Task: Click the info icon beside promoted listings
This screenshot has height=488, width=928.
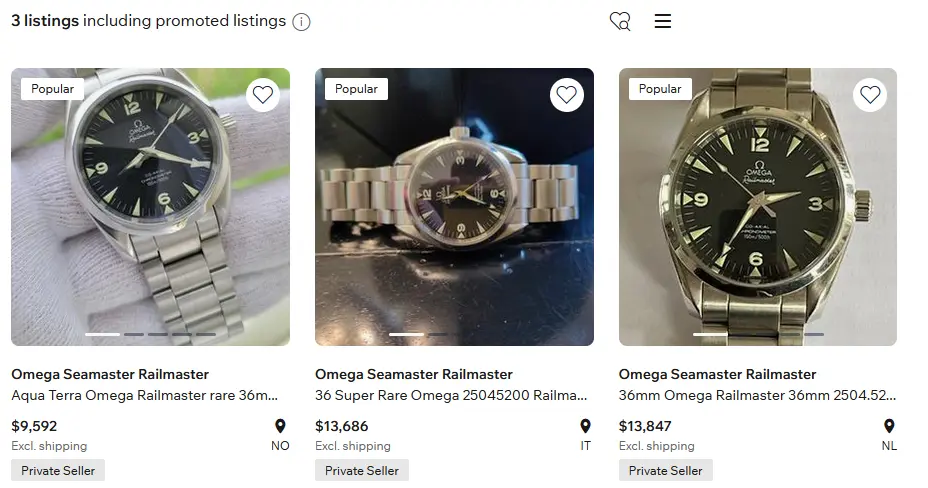Action: 301,22
